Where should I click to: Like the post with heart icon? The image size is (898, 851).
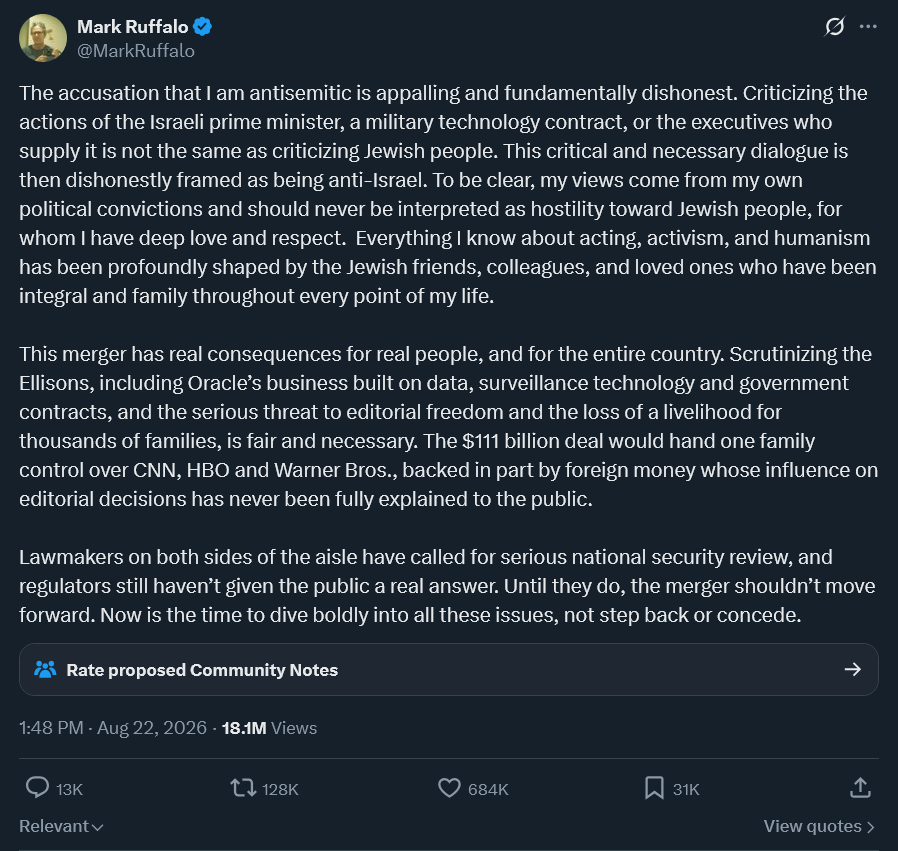pyautogui.click(x=449, y=788)
